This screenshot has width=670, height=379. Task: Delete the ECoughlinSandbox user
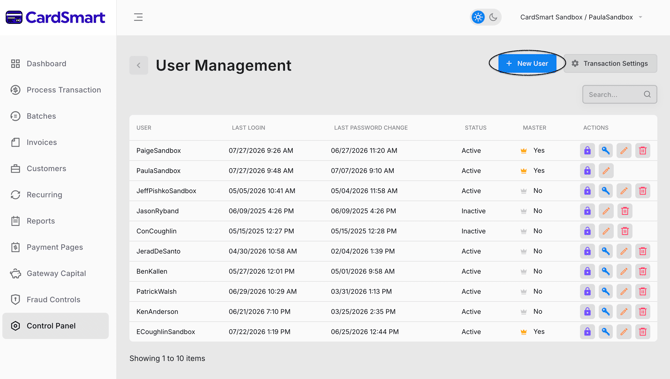coord(643,331)
